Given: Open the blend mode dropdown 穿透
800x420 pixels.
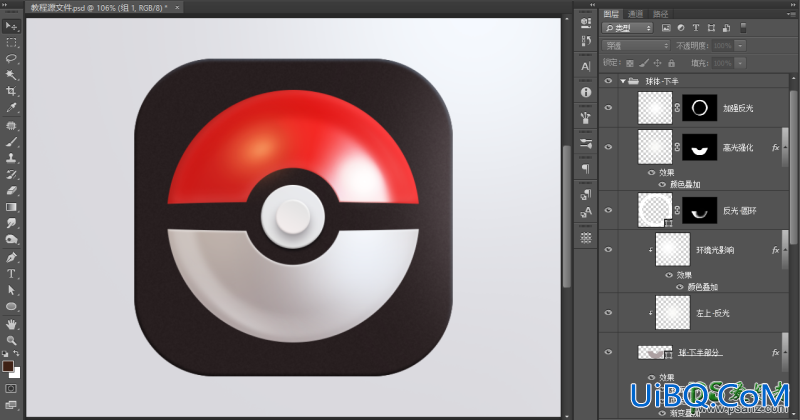Looking at the screenshot, I should [x=636, y=45].
